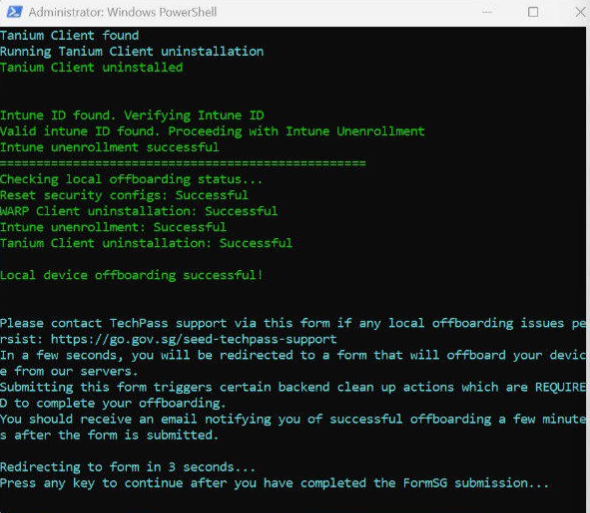Click 'WARP Client uninstallation: Successful' line

(x=139, y=211)
